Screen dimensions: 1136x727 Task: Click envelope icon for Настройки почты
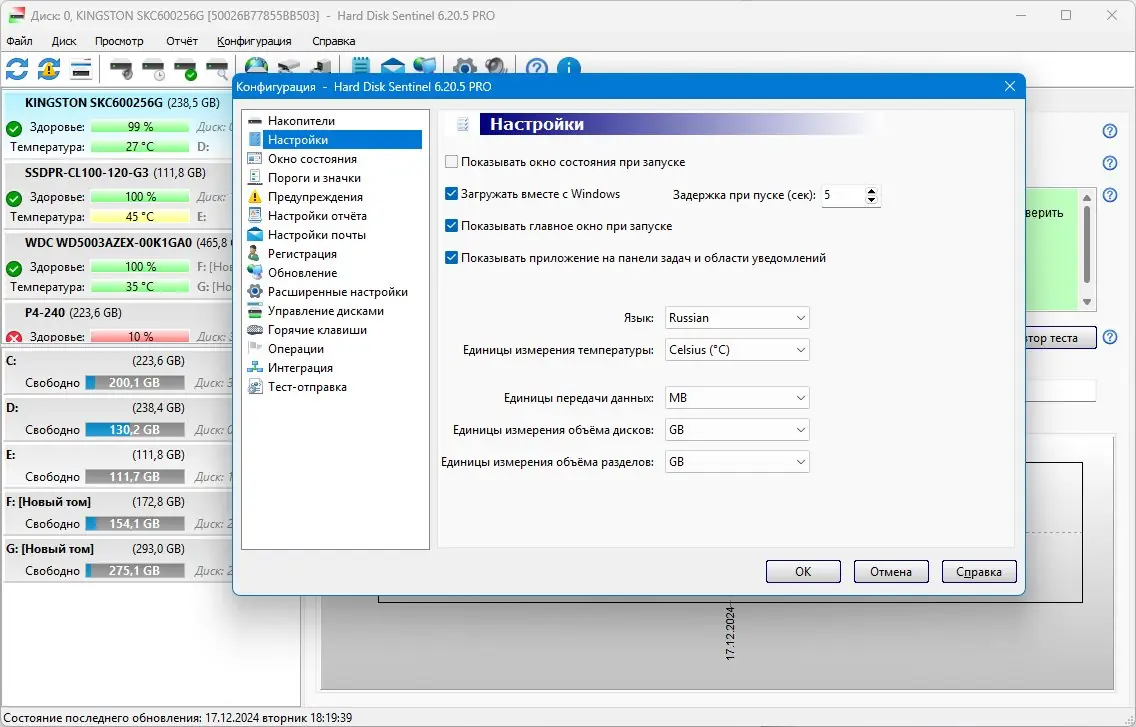click(254, 234)
